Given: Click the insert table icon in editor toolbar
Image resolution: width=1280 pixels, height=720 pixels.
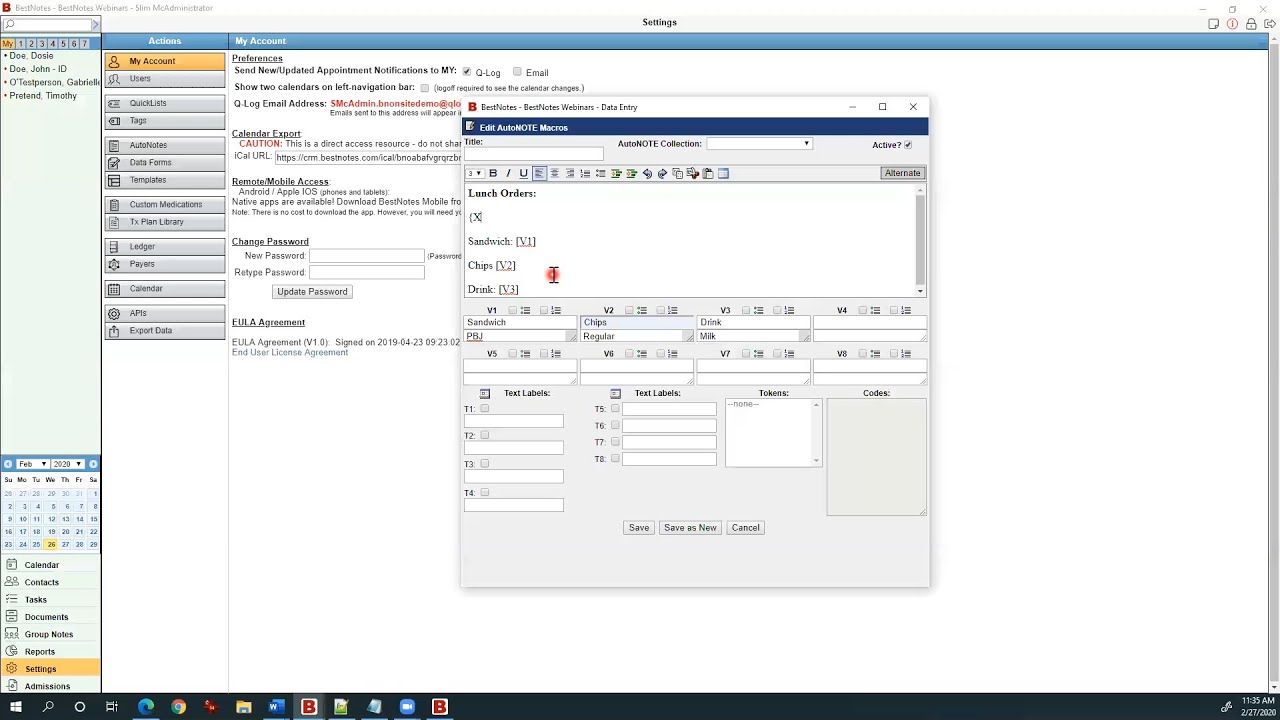Looking at the screenshot, I should [x=723, y=173].
